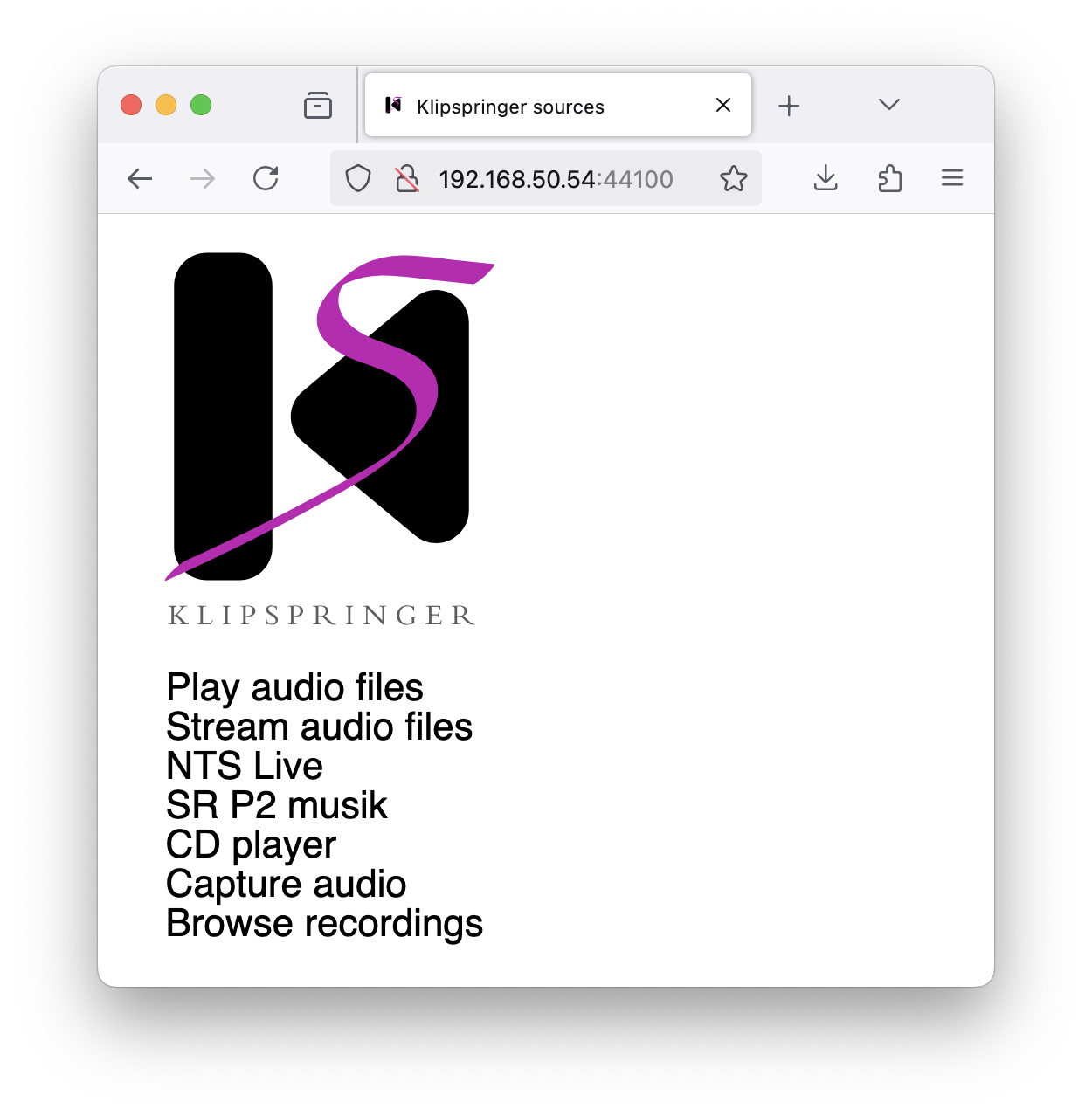Screen dimensions: 1092x1116
Task: Open Browse recordings
Action: pyautogui.click(x=324, y=923)
